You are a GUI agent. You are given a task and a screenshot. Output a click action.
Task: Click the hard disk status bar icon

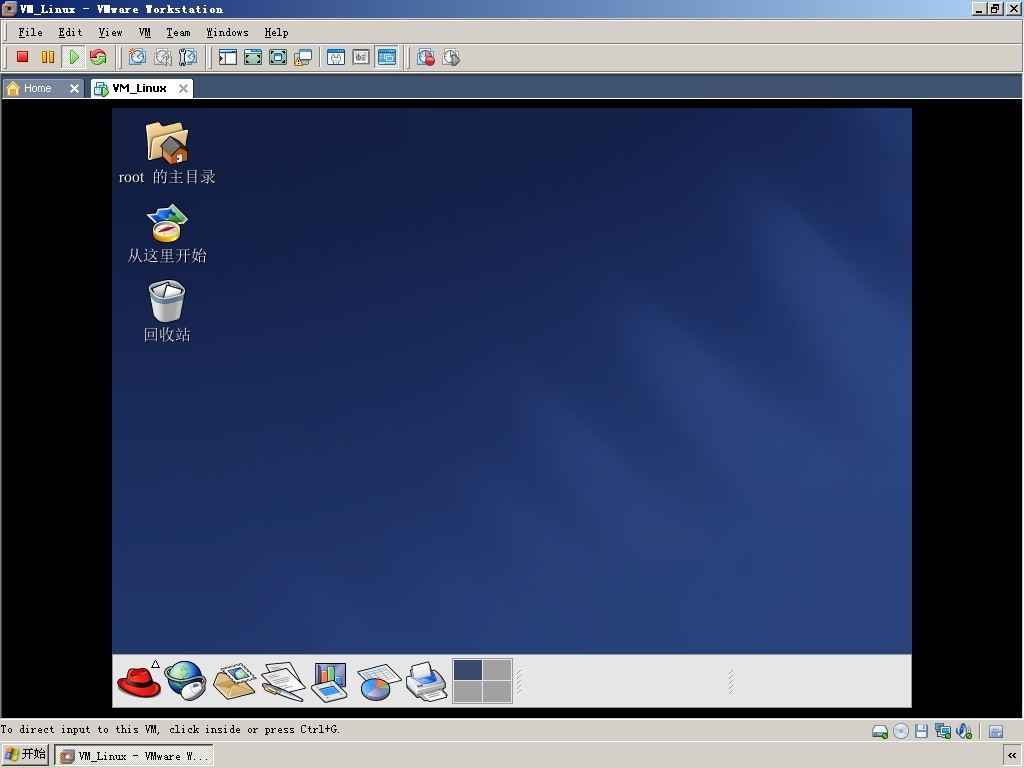(880, 731)
